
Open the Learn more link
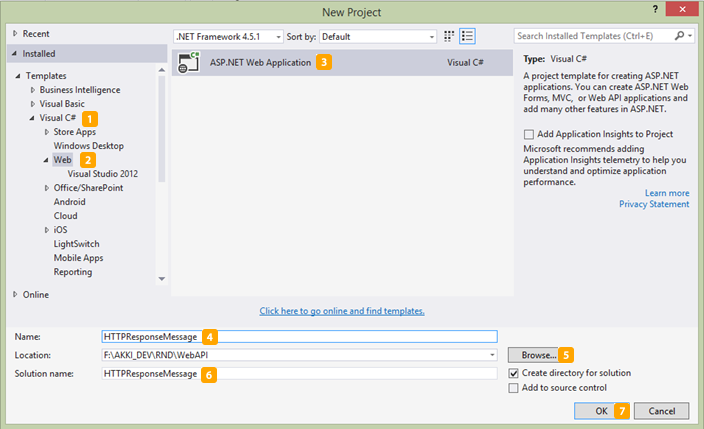point(667,193)
